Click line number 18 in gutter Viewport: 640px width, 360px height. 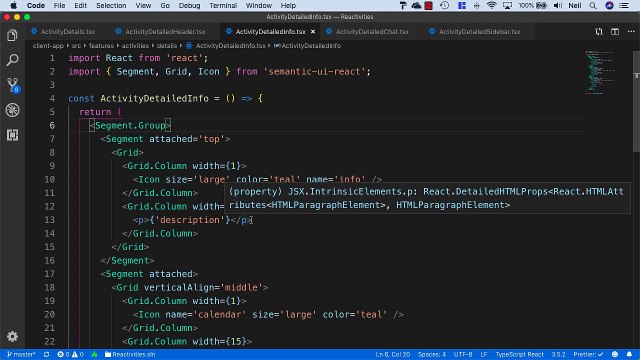click(x=49, y=287)
